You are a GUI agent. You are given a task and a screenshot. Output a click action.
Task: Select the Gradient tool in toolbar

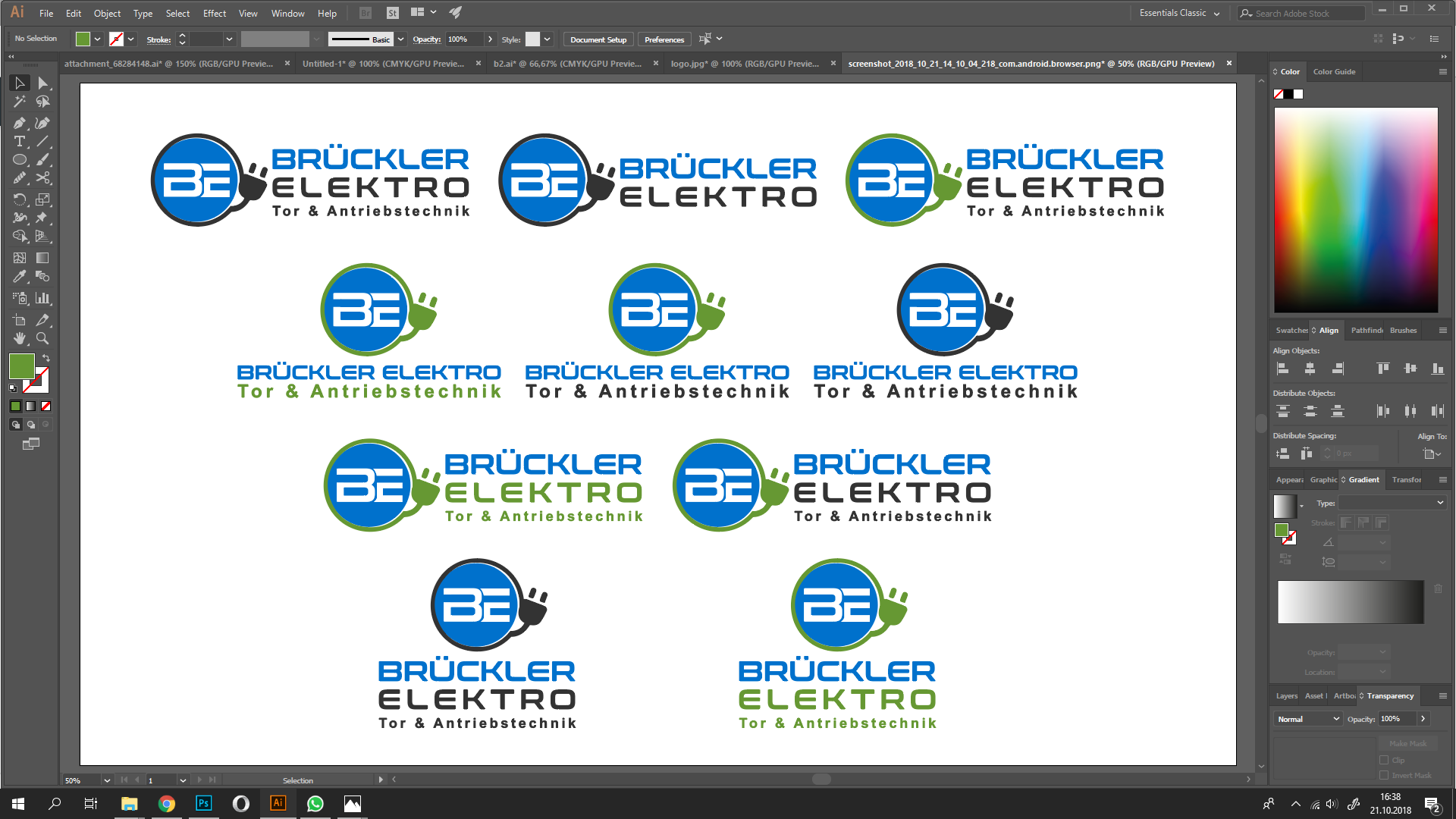point(42,258)
